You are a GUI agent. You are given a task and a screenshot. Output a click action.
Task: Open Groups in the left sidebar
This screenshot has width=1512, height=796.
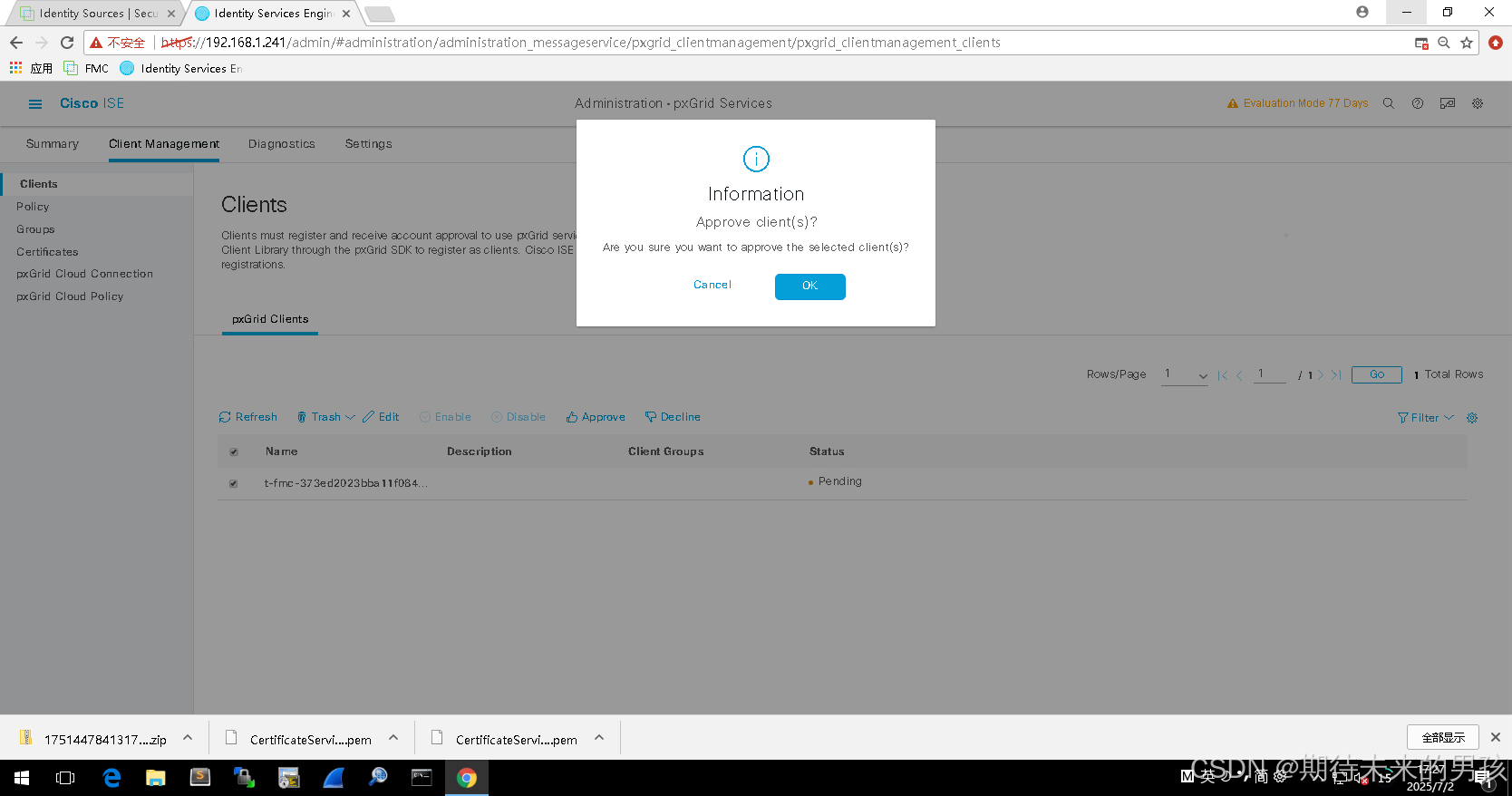tap(35, 229)
